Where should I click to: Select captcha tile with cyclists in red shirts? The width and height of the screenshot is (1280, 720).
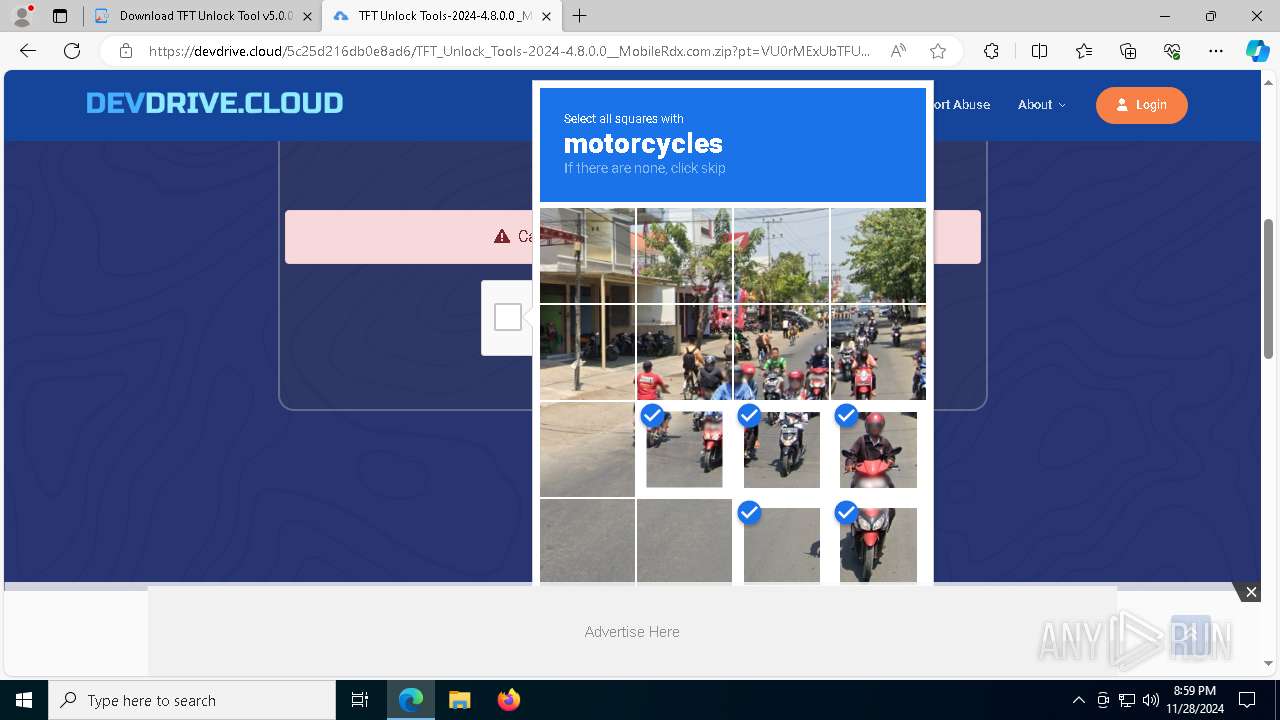click(x=684, y=352)
